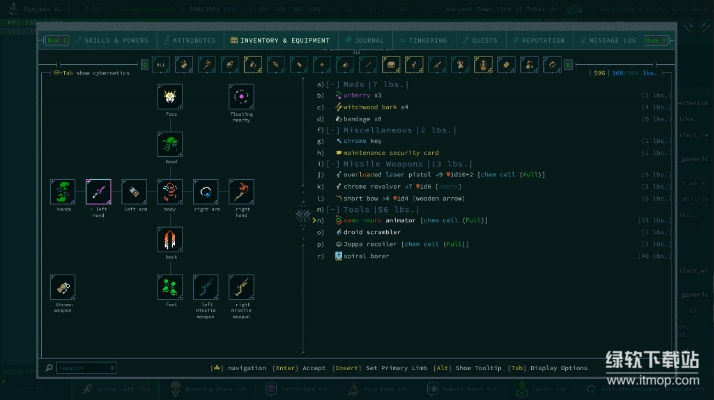
Task: Select the left hand weapon slot
Action: [x=98, y=191]
